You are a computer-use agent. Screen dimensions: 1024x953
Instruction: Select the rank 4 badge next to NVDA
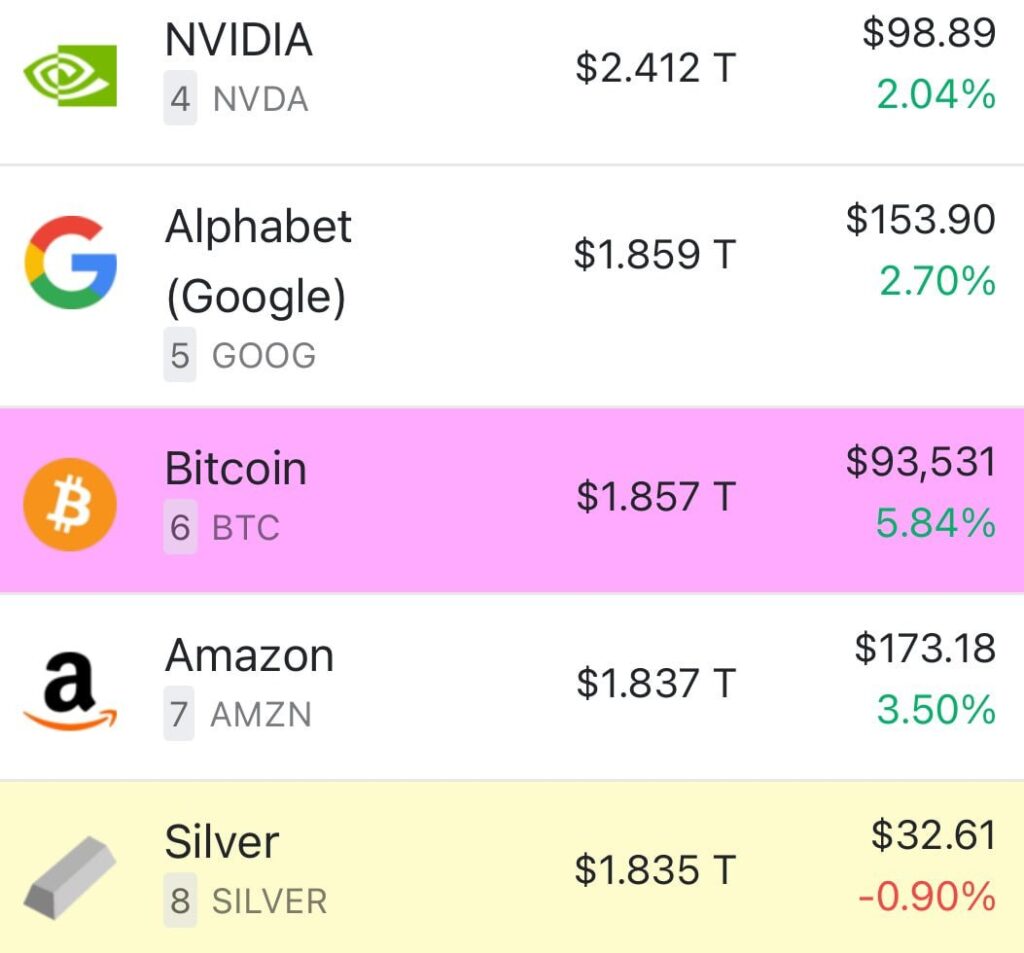pos(180,99)
